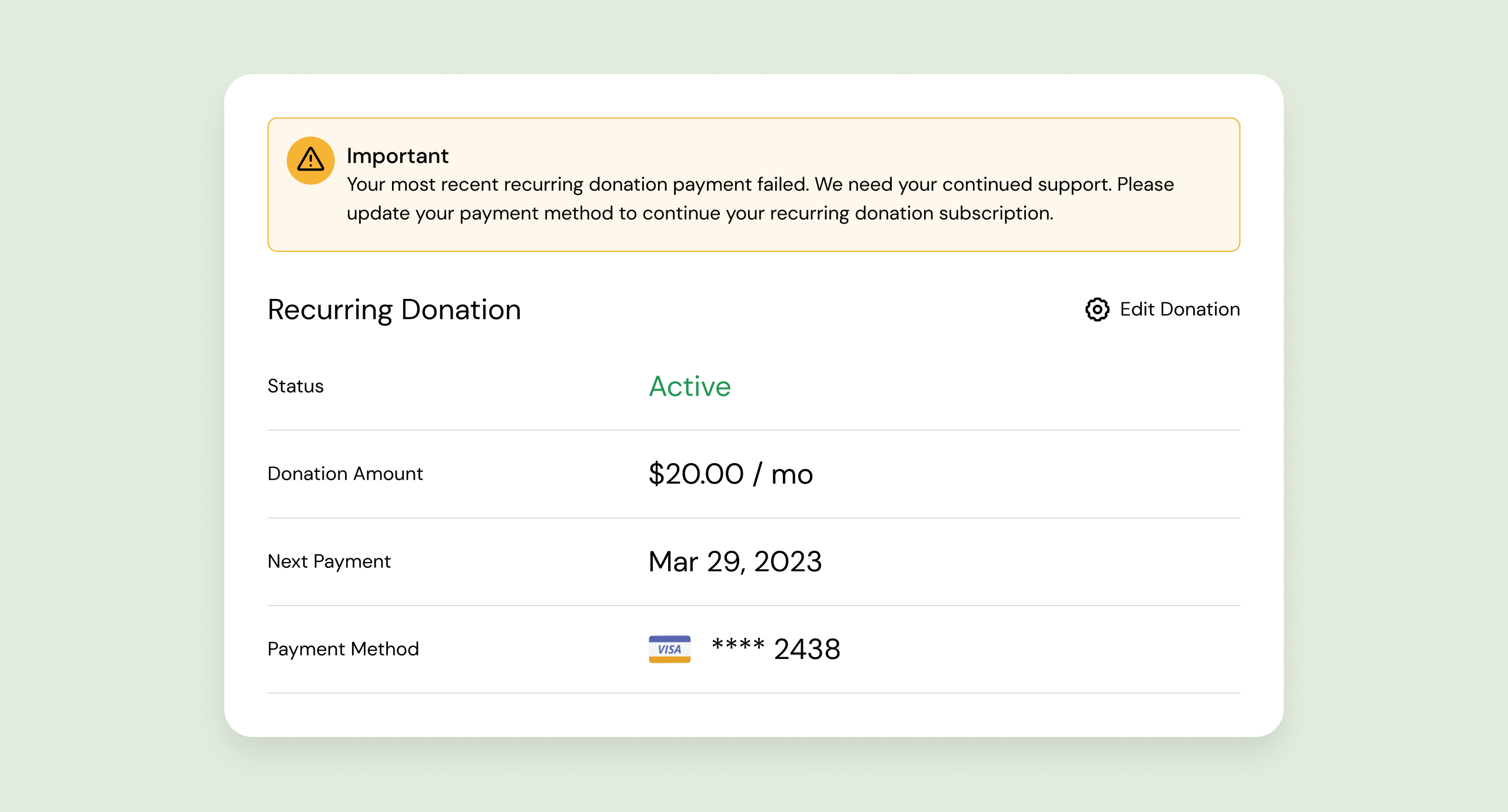Viewport: 1508px width, 812px height.
Task: Select the Payment Method label
Action: coord(343,650)
